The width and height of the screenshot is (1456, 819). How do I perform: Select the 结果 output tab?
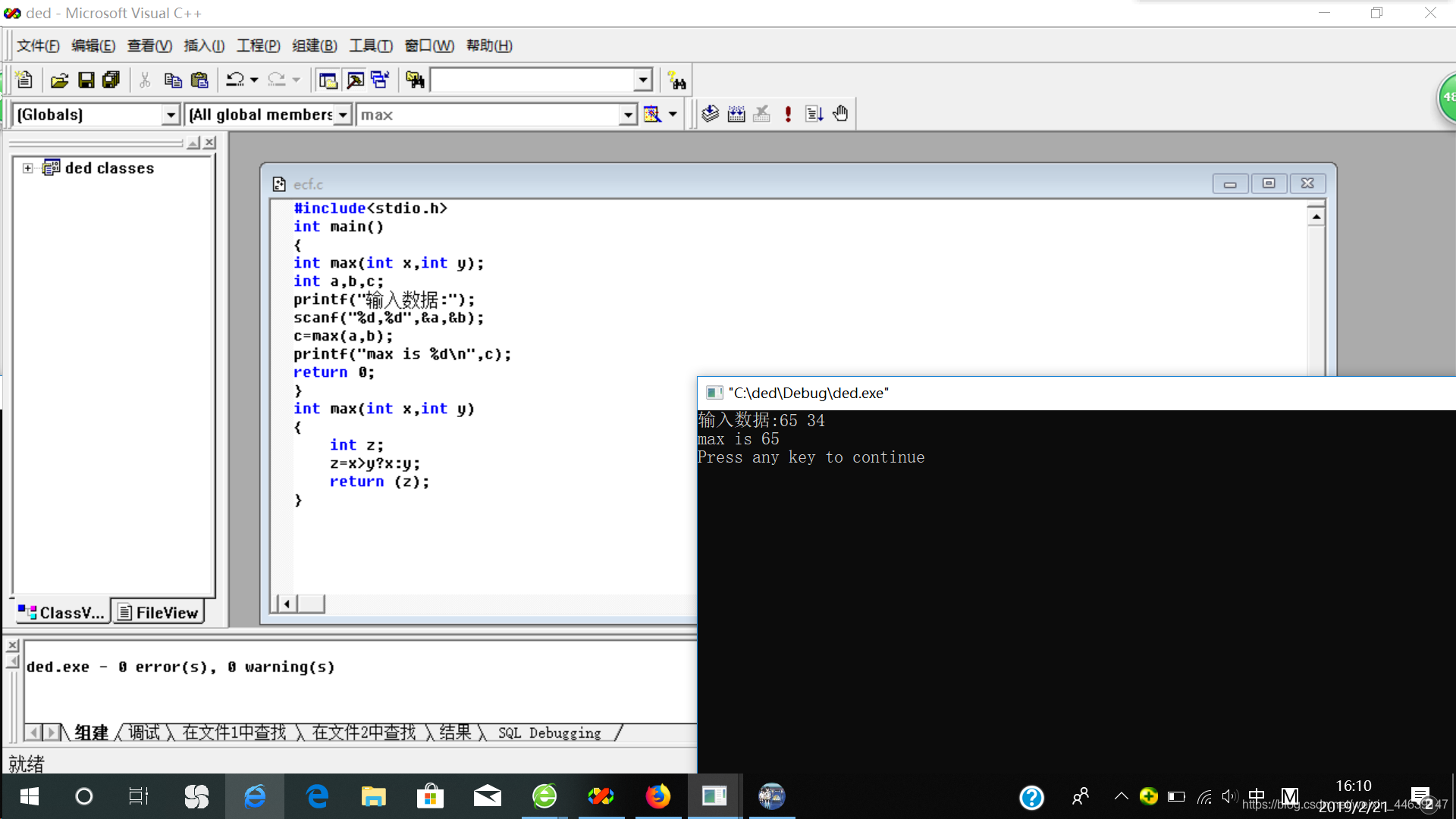click(x=455, y=733)
